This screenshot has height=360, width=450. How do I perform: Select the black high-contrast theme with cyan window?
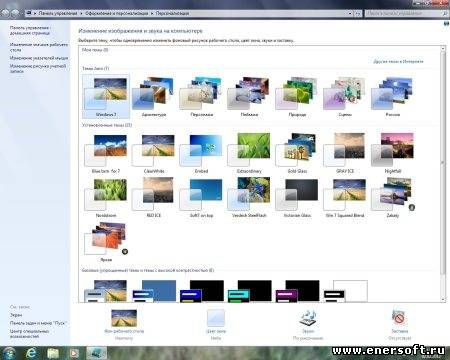point(250,291)
